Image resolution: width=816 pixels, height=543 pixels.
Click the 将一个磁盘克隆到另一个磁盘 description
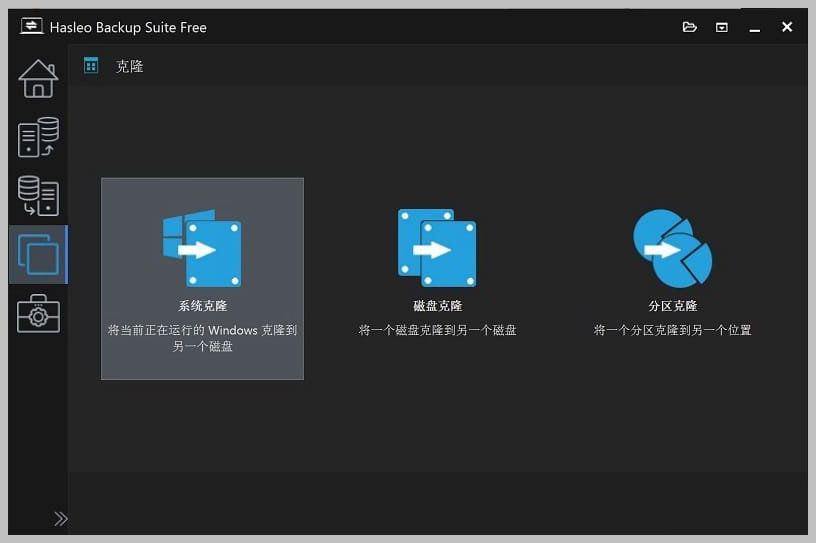[437, 330]
